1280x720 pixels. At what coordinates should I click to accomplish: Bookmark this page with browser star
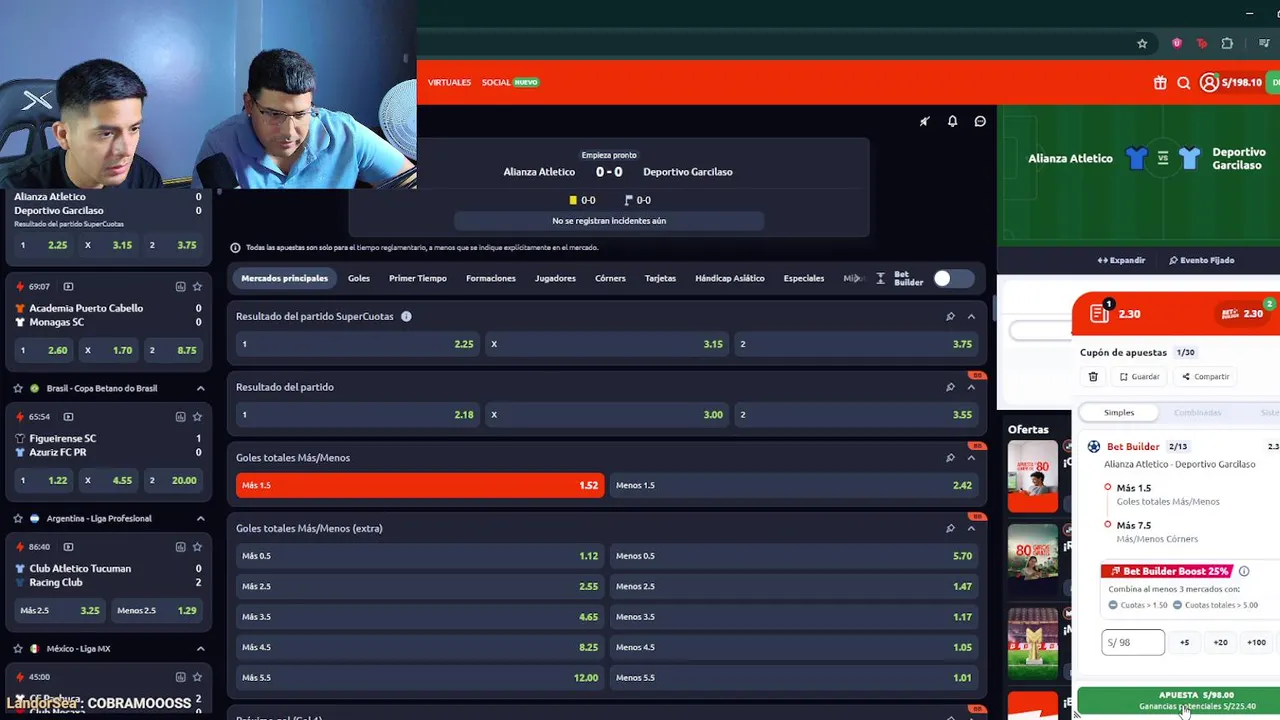(1142, 43)
